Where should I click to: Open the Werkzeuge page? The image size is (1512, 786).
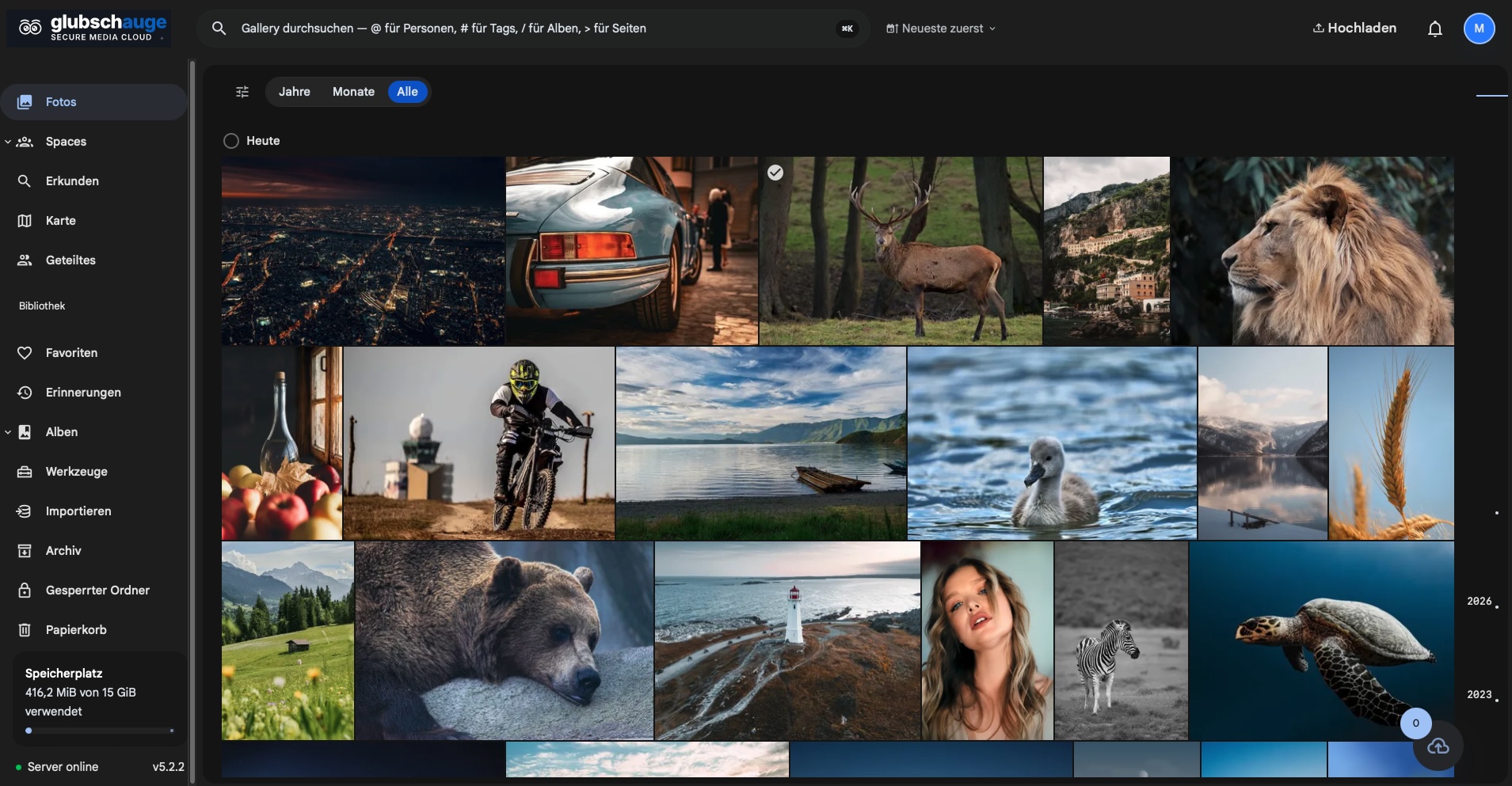pos(93,472)
